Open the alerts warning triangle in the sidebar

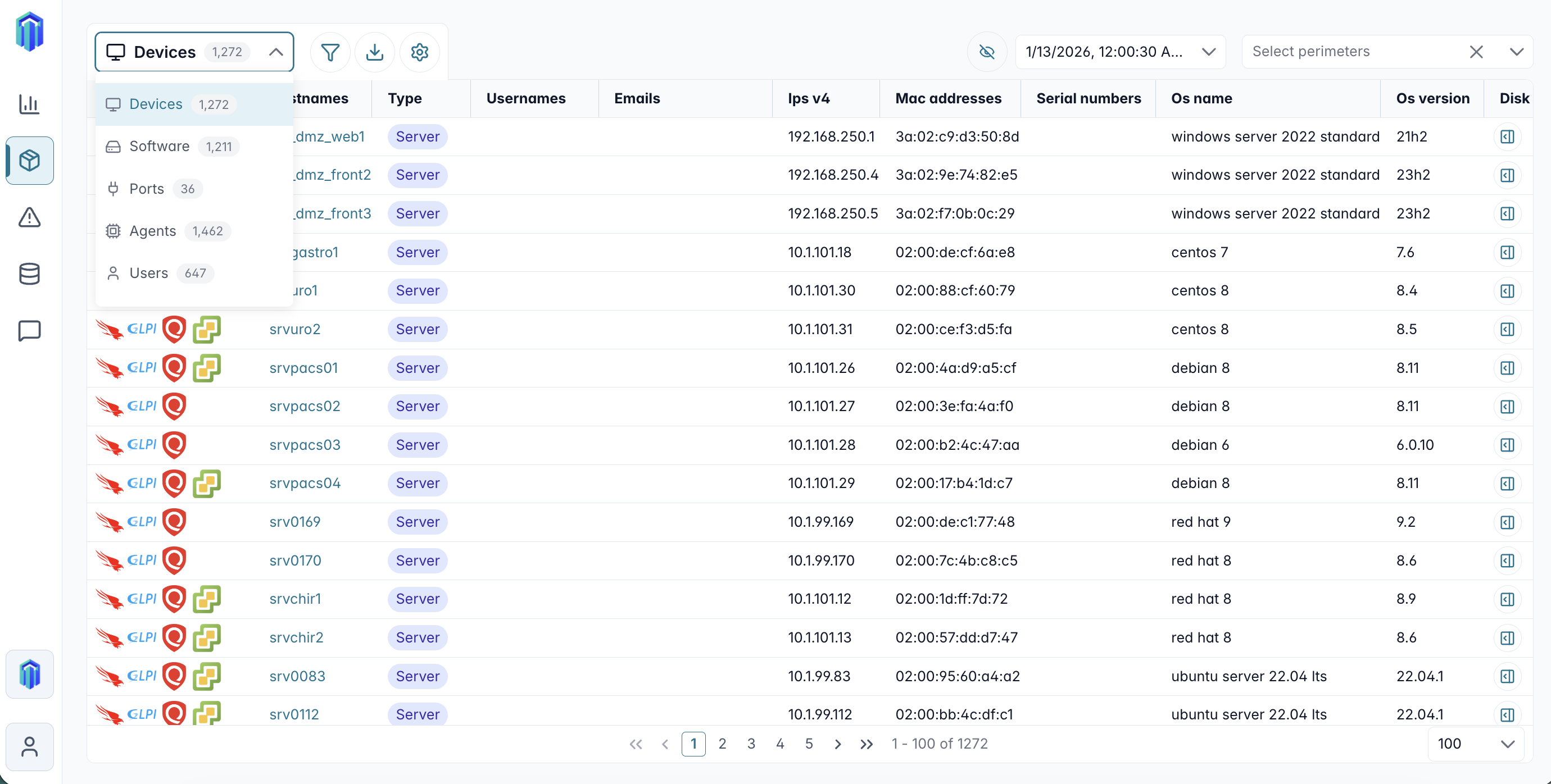(x=29, y=217)
